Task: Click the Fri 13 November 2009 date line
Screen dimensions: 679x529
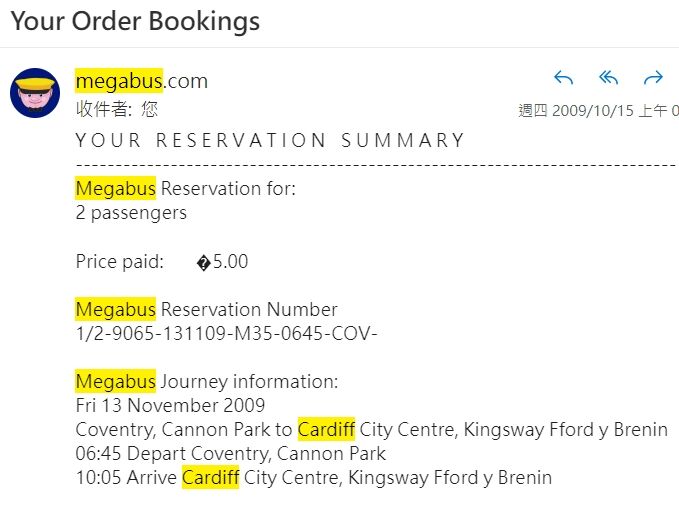Action: (x=170, y=405)
